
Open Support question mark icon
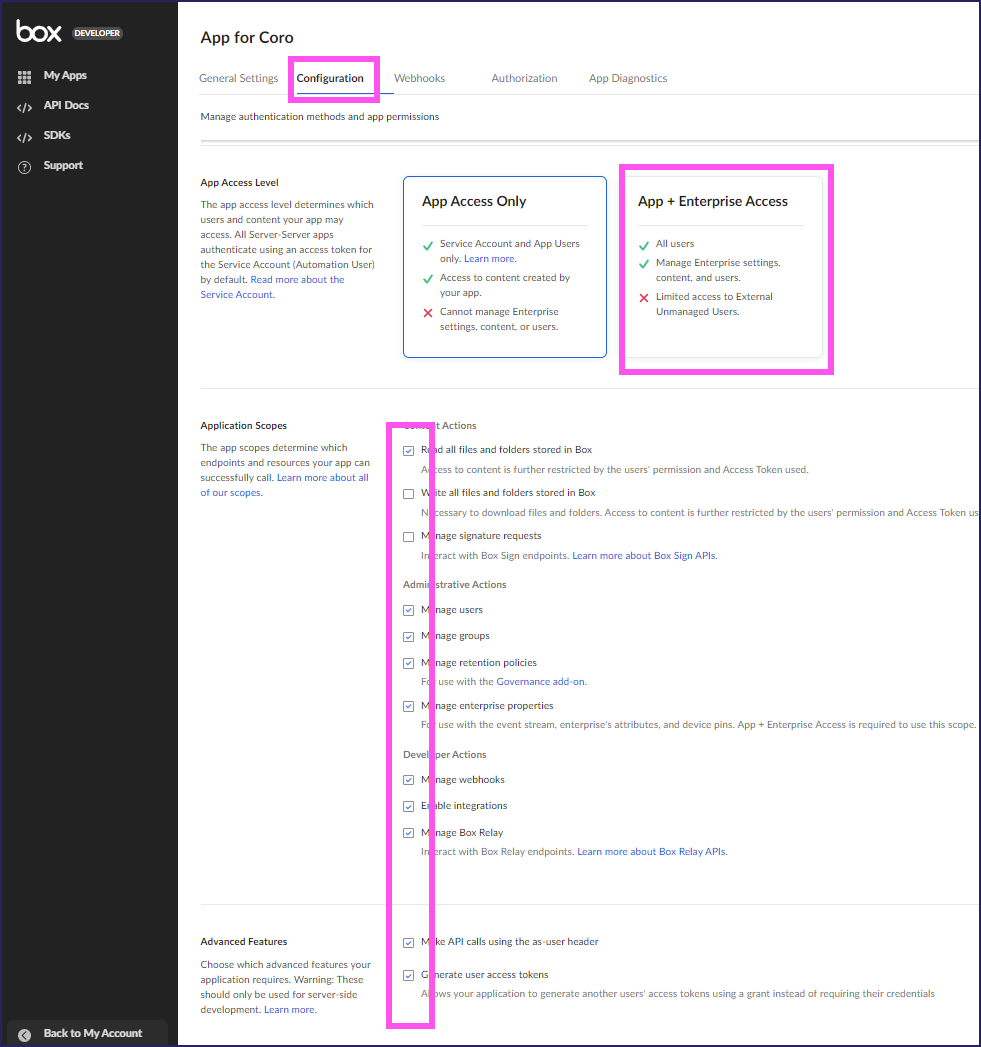(x=25, y=167)
